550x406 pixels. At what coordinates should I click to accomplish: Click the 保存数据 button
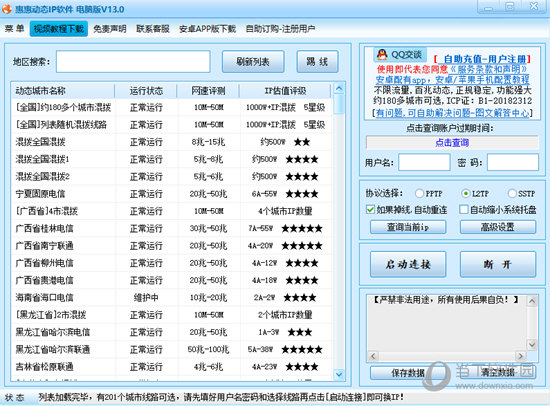(408, 373)
